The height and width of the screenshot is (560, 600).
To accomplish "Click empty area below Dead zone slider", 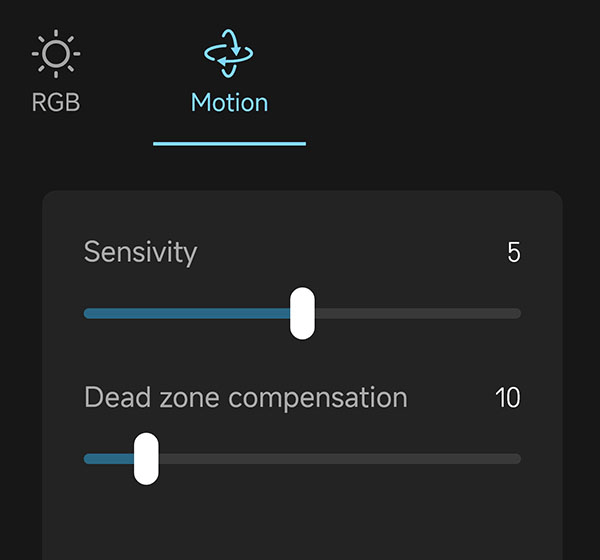I will click(x=300, y=520).
